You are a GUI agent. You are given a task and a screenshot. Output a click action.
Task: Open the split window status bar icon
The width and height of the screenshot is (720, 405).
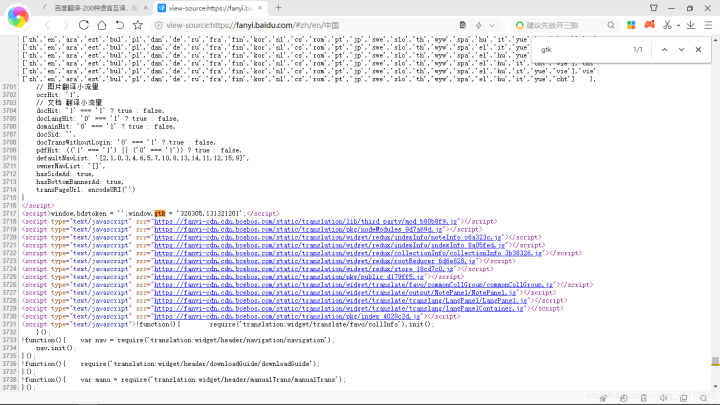684,398
